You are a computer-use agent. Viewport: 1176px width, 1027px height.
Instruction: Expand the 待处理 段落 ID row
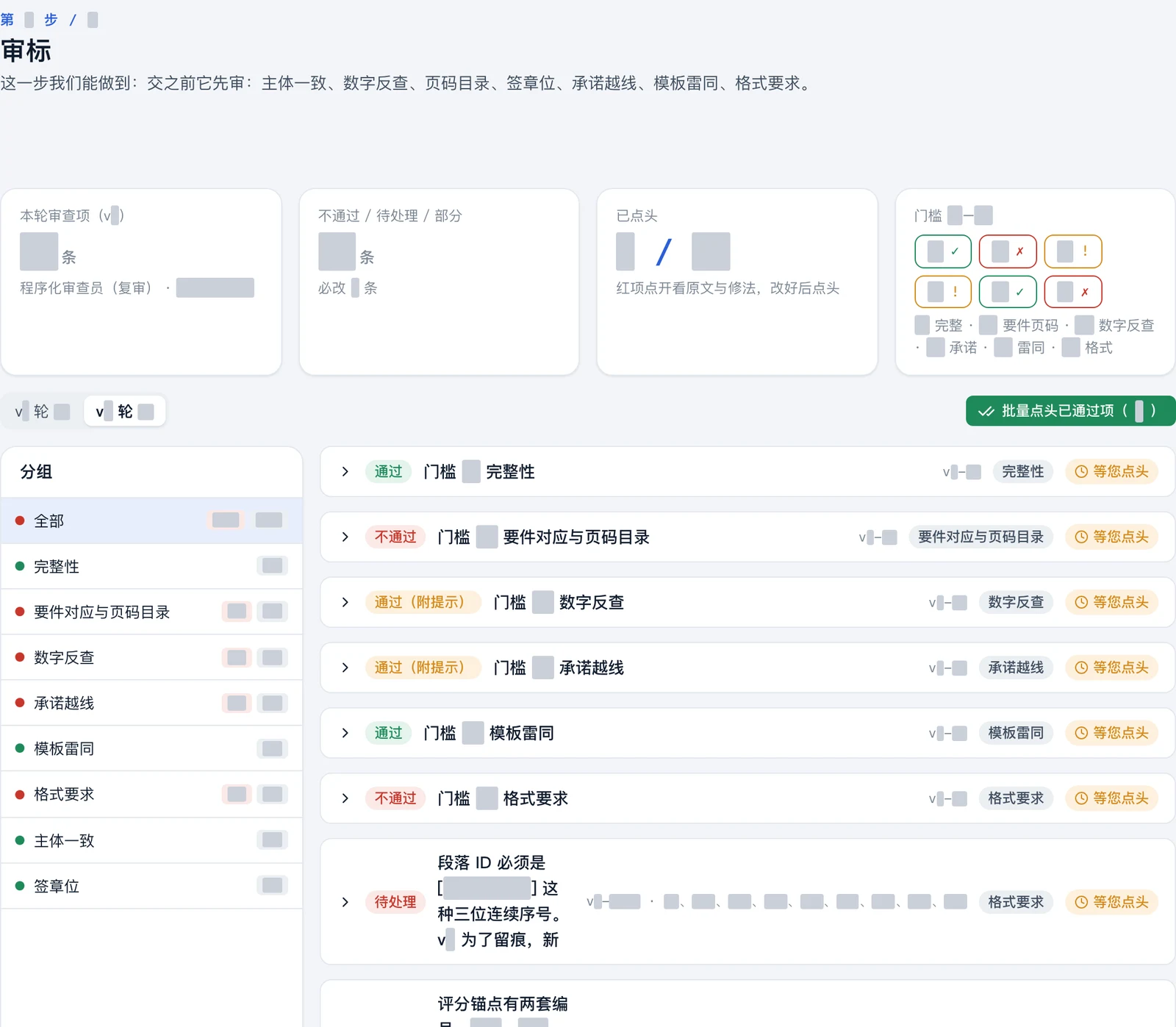[x=345, y=902]
